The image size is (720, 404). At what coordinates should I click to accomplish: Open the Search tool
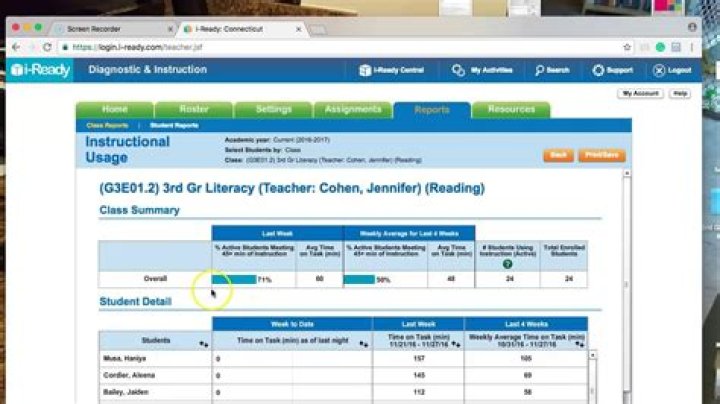(x=552, y=70)
